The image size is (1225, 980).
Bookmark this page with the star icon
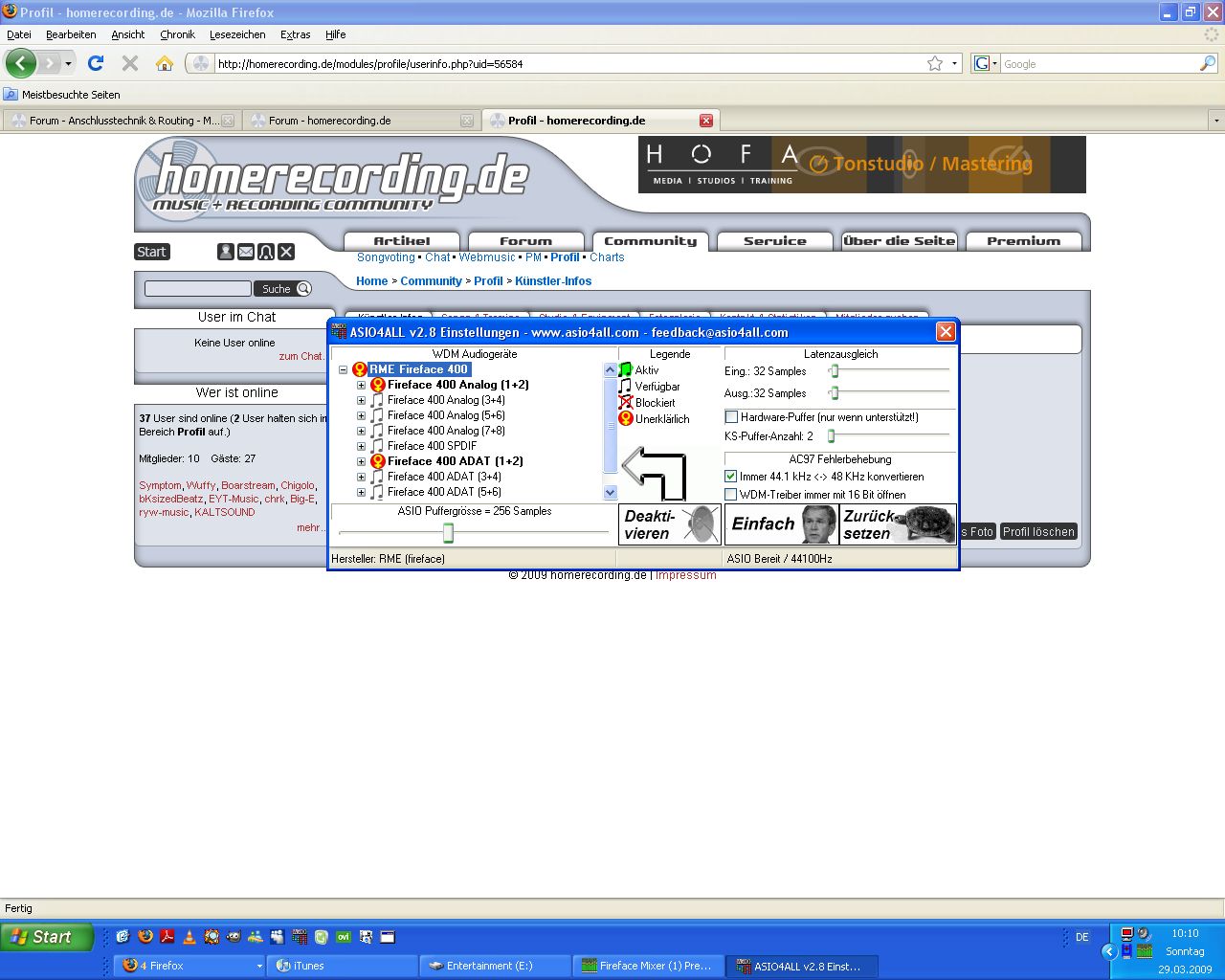tap(935, 63)
